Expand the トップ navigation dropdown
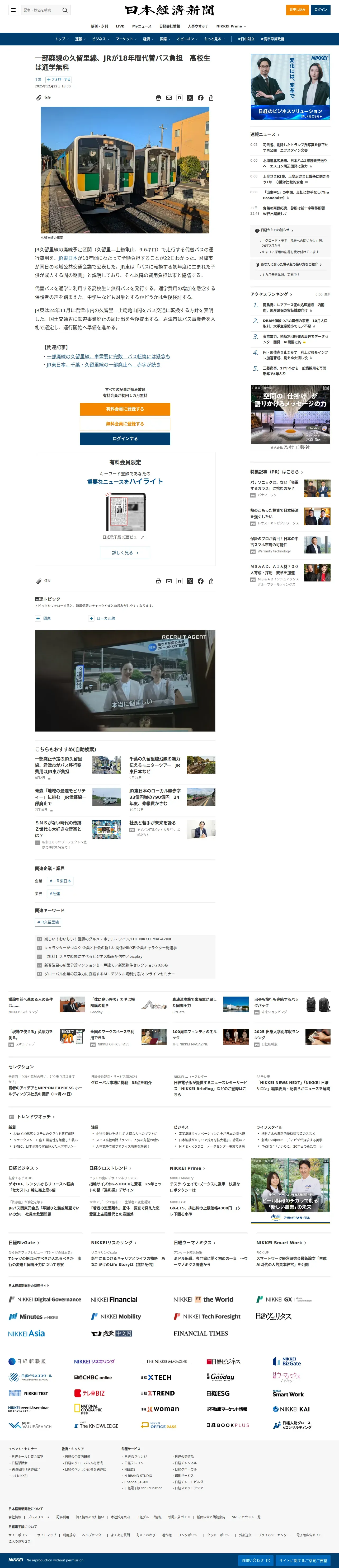The height and width of the screenshot is (1568, 339). pyautogui.click(x=62, y=39)
